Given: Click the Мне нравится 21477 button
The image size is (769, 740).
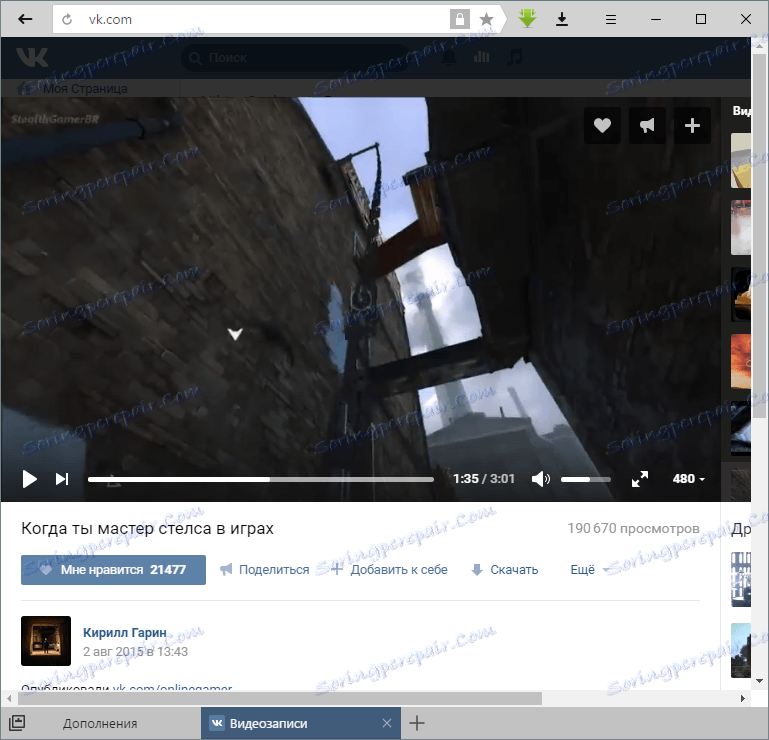Looking at the screenshot, I should 113,570.
